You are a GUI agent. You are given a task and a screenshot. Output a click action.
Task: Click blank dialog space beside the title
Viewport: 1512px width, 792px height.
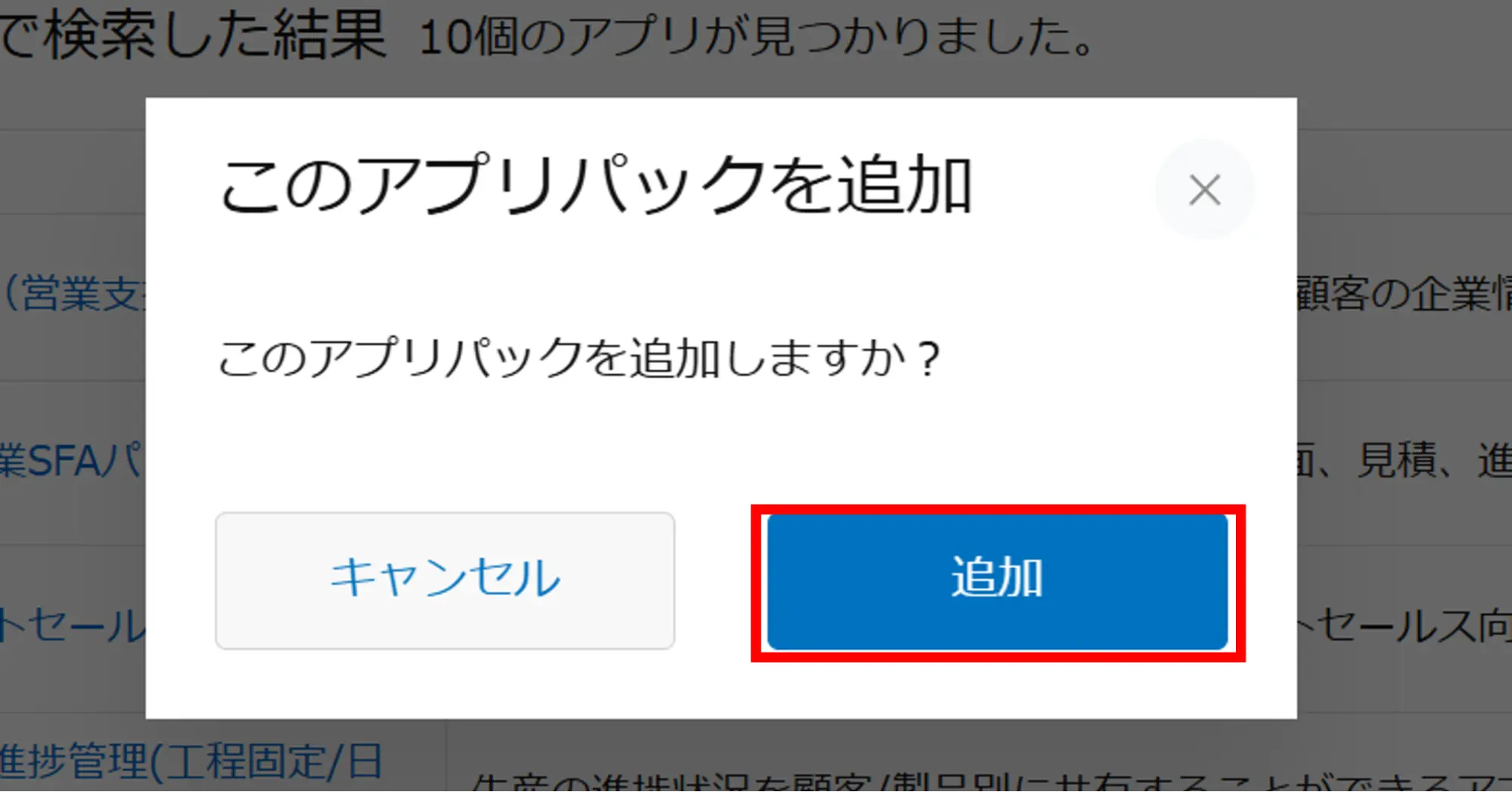tap(1063, 185)
